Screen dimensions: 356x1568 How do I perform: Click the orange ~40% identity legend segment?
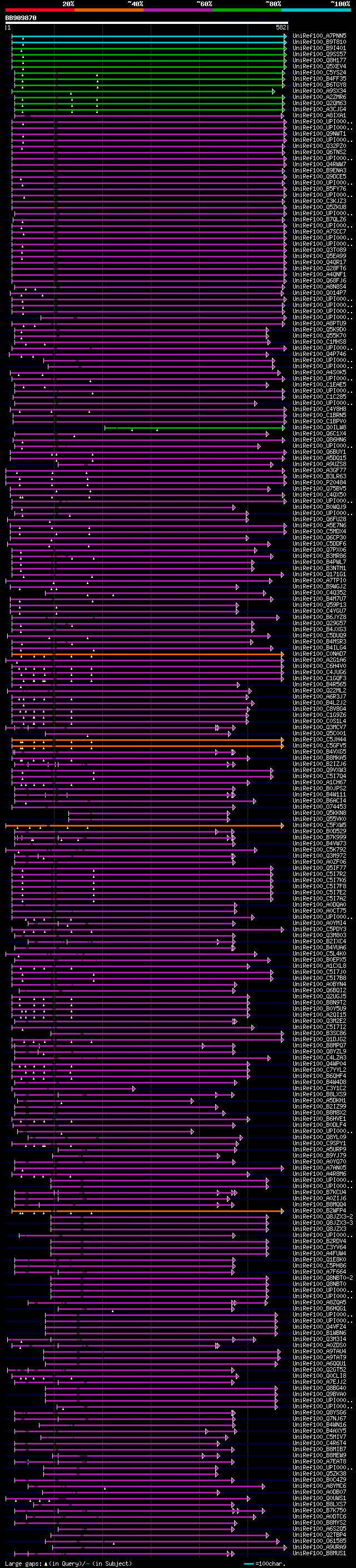pyautogui.click(x=109, y=11)
